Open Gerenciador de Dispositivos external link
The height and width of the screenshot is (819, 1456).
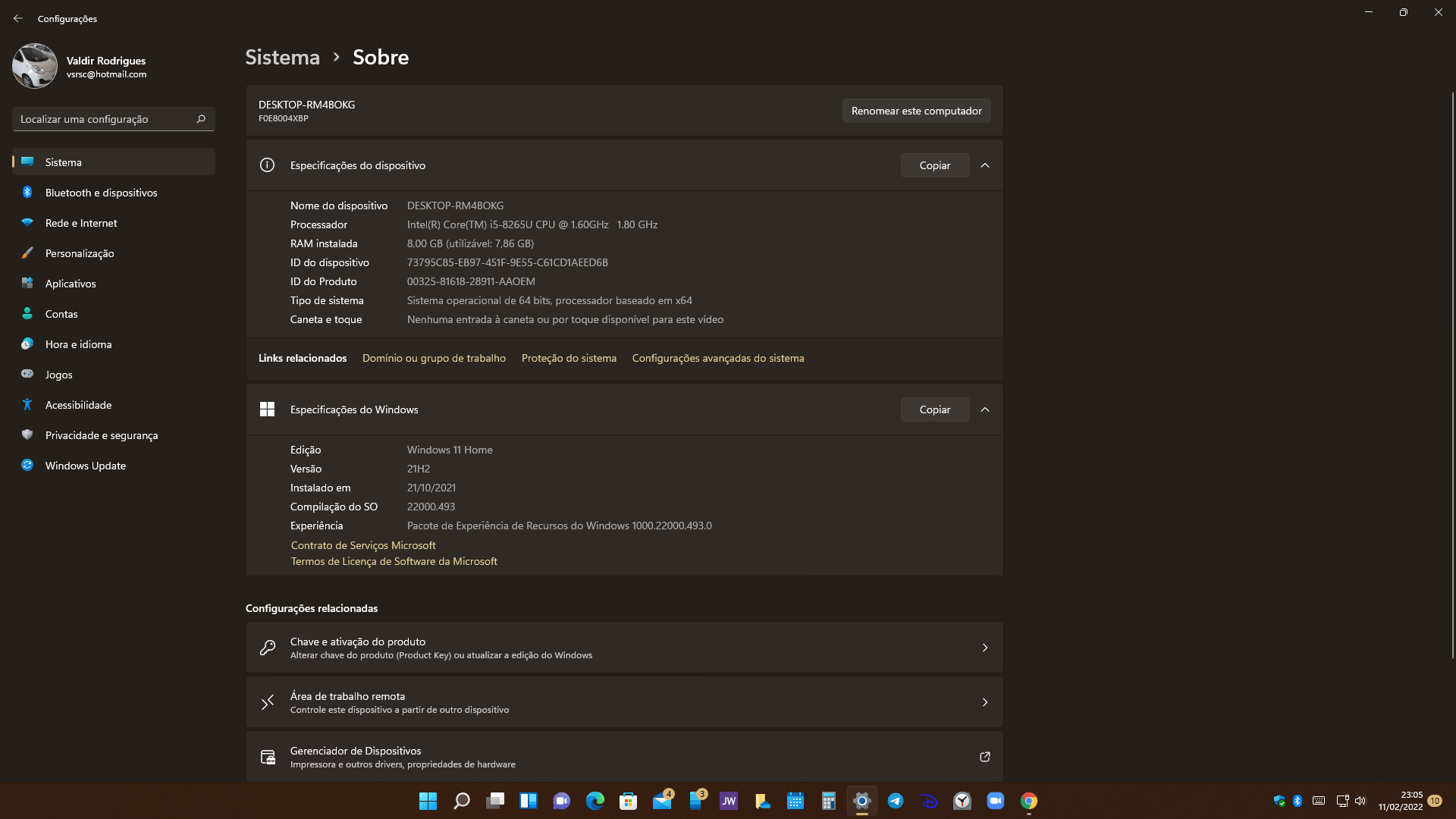[x=984, y=757]
